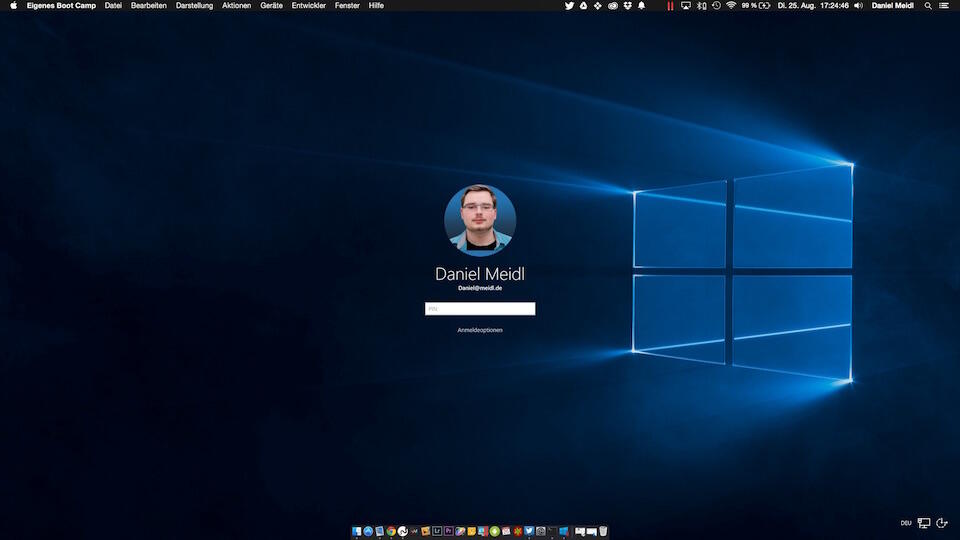Open the Daniel Meidl user menu
960x540 pixels.
point(893,6)
